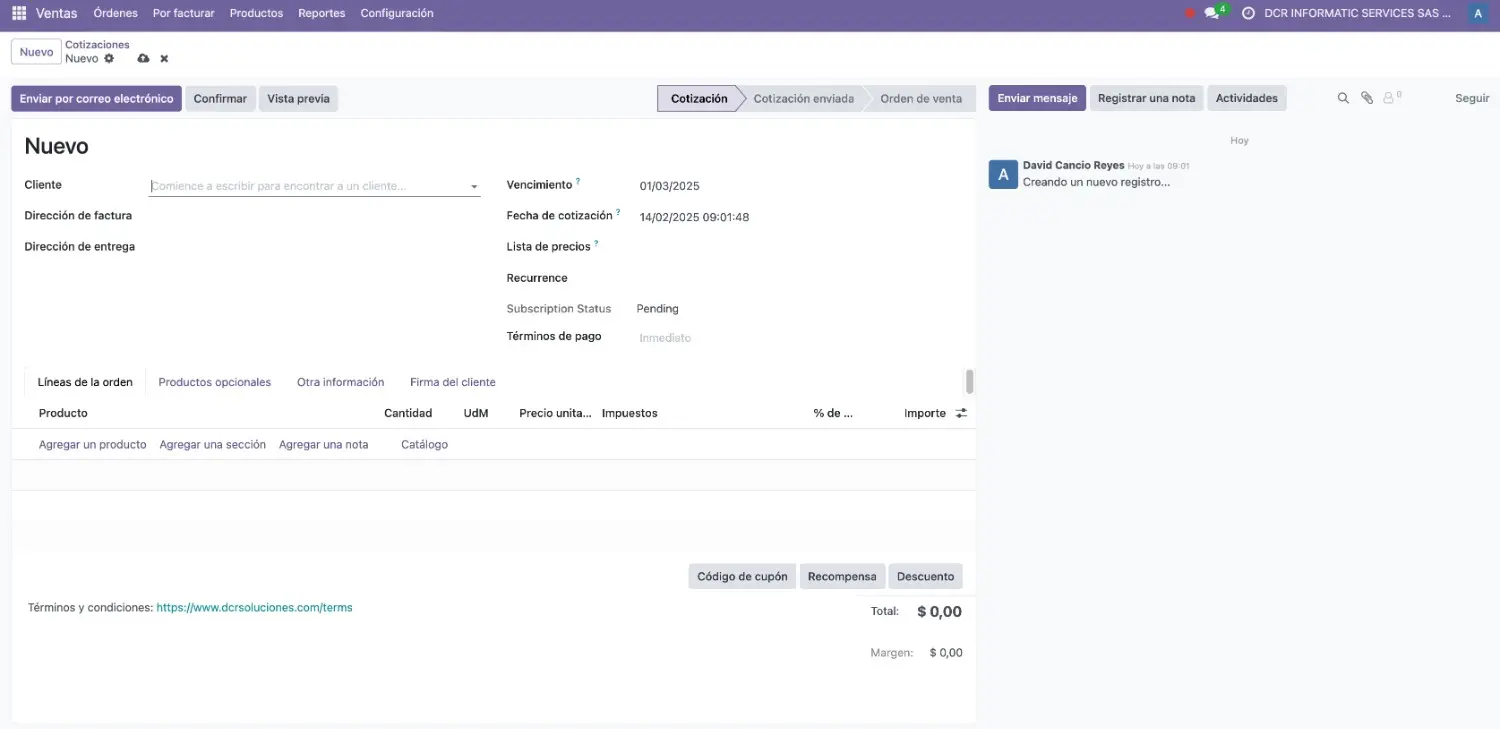Open the followers person icon
This screenshot has height=729, width=1500.
click(x=1390, y=98)
